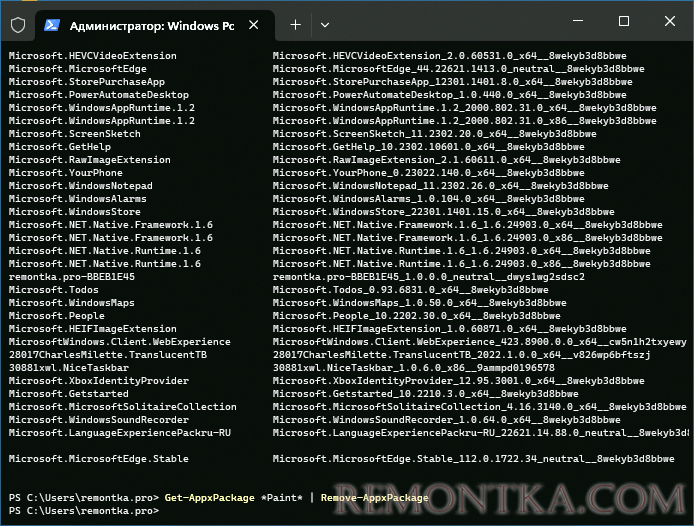Click the PowerShell icon on the tab

(x=52, y=25)
